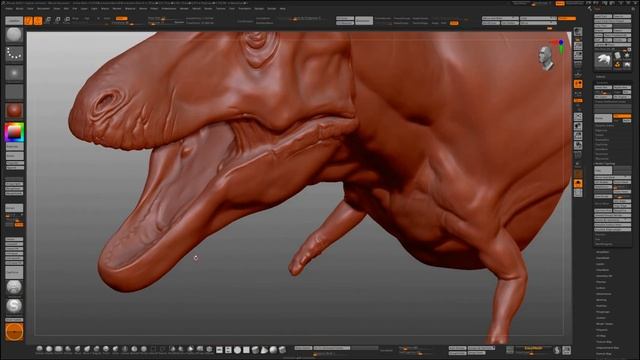This screenshot has height=360, width=640.
Task: Select the second brush icon in the bottom shelf
Action: [x=49, y=349]
